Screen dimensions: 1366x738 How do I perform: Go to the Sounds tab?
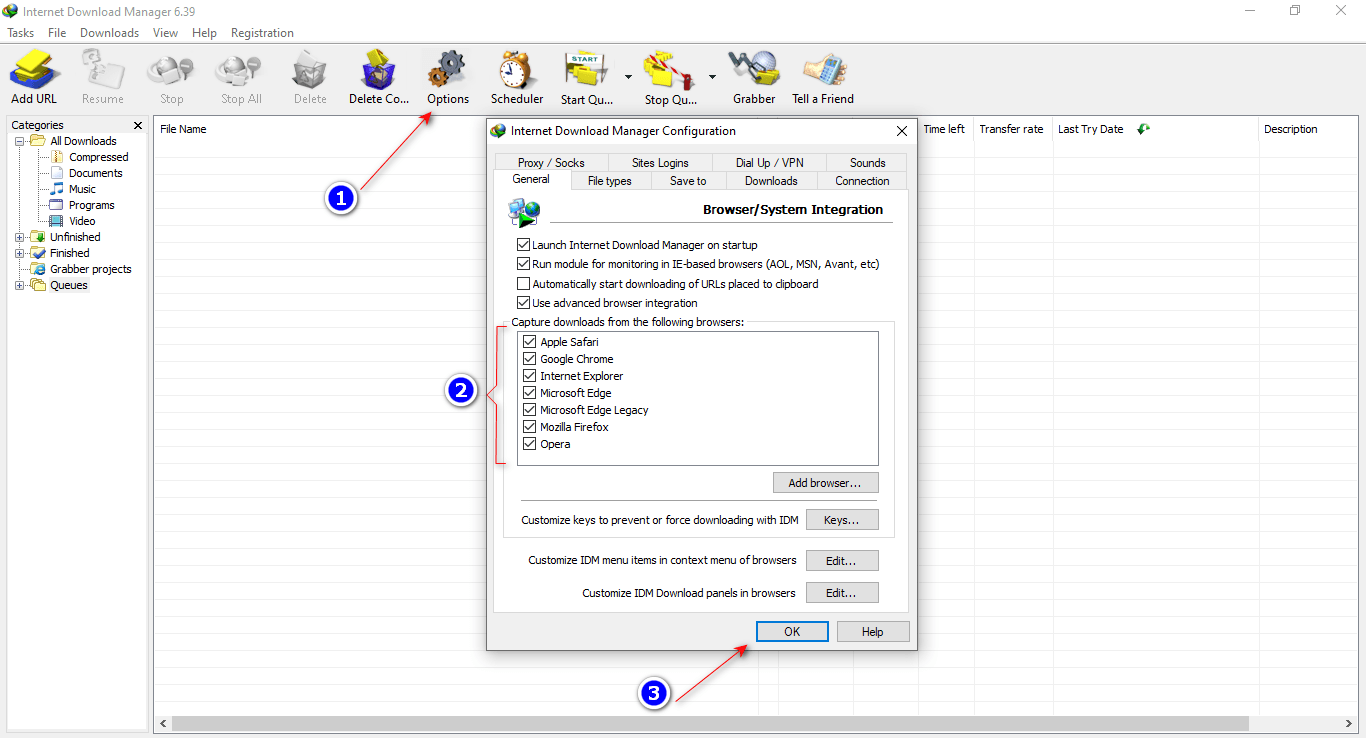(x=867, y=162)
